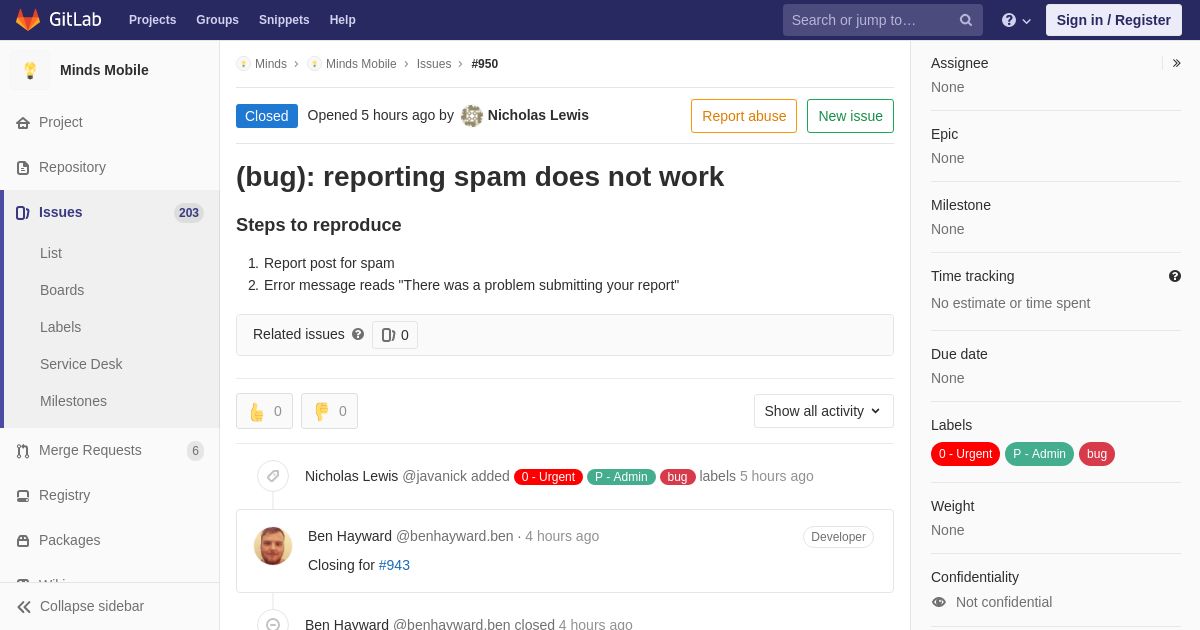1200x630 pixels.
Task: Click the Packages box icon
Action: pos(23,541)
